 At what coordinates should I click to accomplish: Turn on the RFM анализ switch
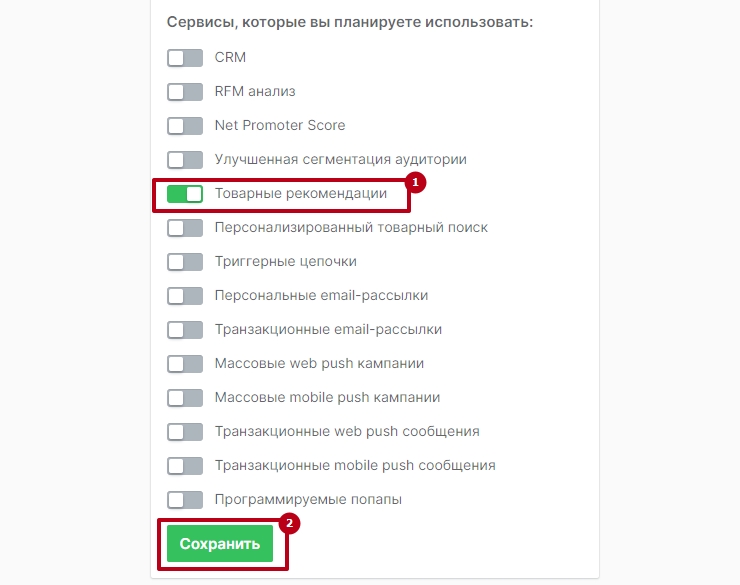coord(185,92)
